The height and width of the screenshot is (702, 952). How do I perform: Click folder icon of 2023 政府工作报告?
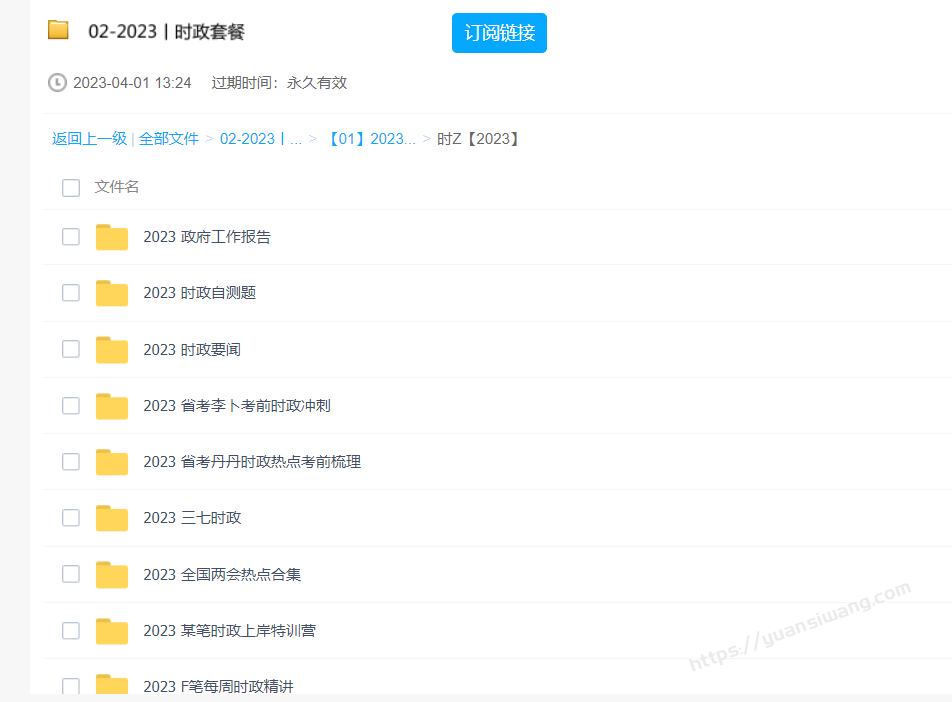tap(112, 237)
